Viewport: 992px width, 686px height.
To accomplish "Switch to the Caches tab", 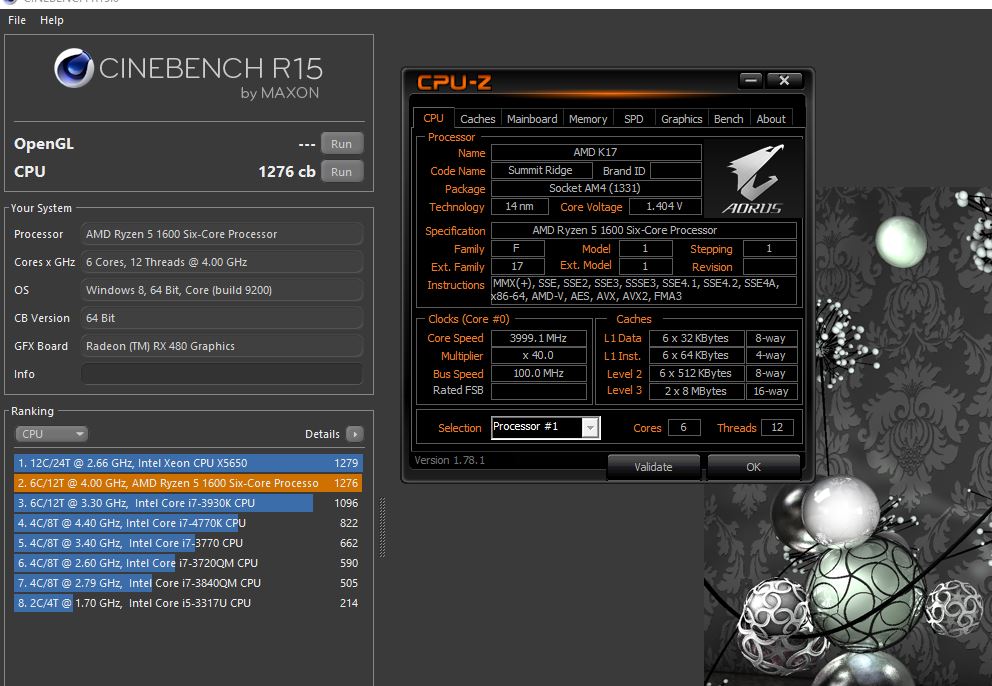I will coord(477,119).
